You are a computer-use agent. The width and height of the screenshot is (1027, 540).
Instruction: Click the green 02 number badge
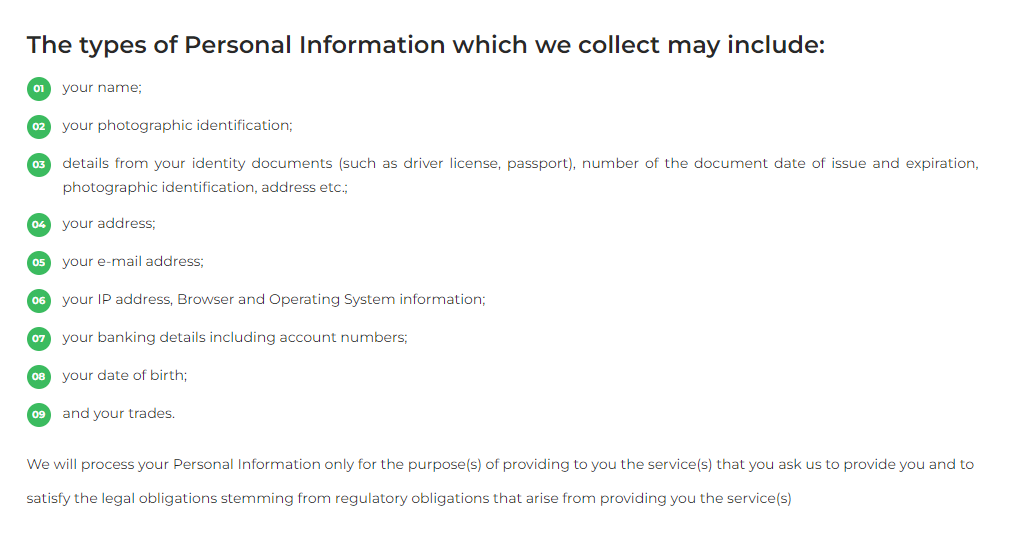pos(38,127)
